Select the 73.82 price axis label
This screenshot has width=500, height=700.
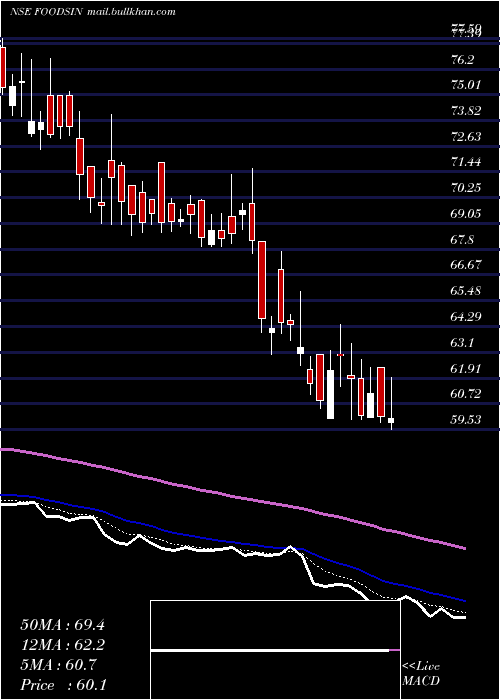(x=466, y=111)
